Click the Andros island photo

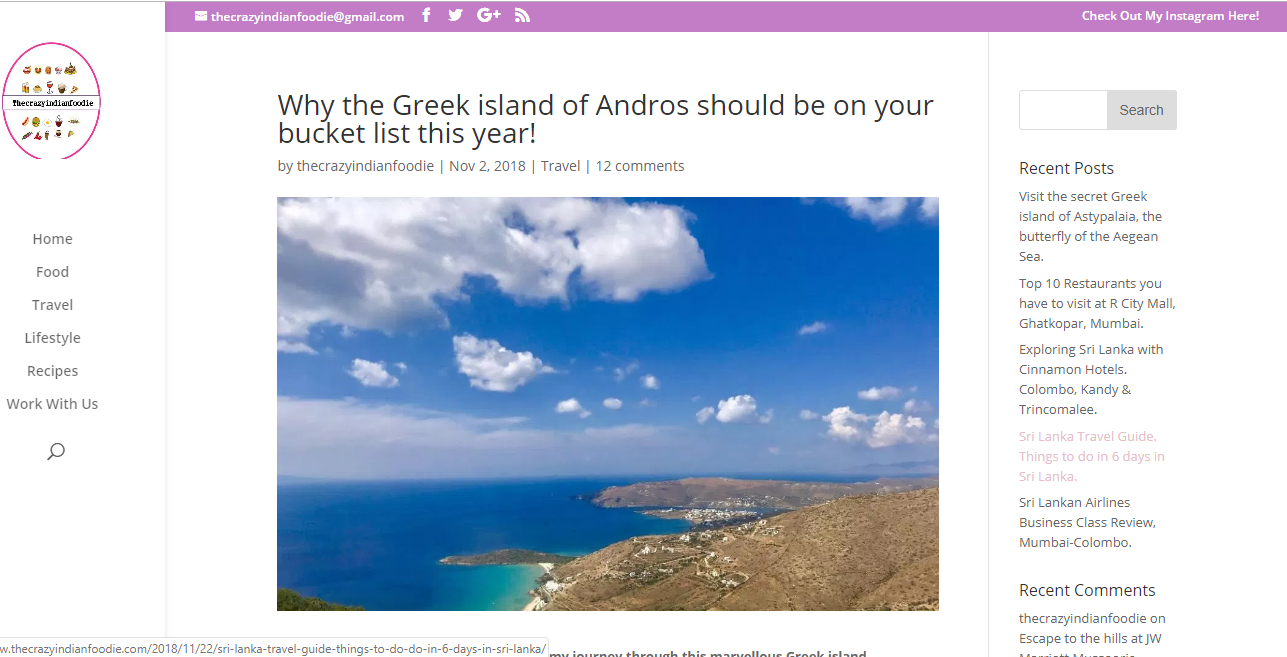click(x=608, y=404)
